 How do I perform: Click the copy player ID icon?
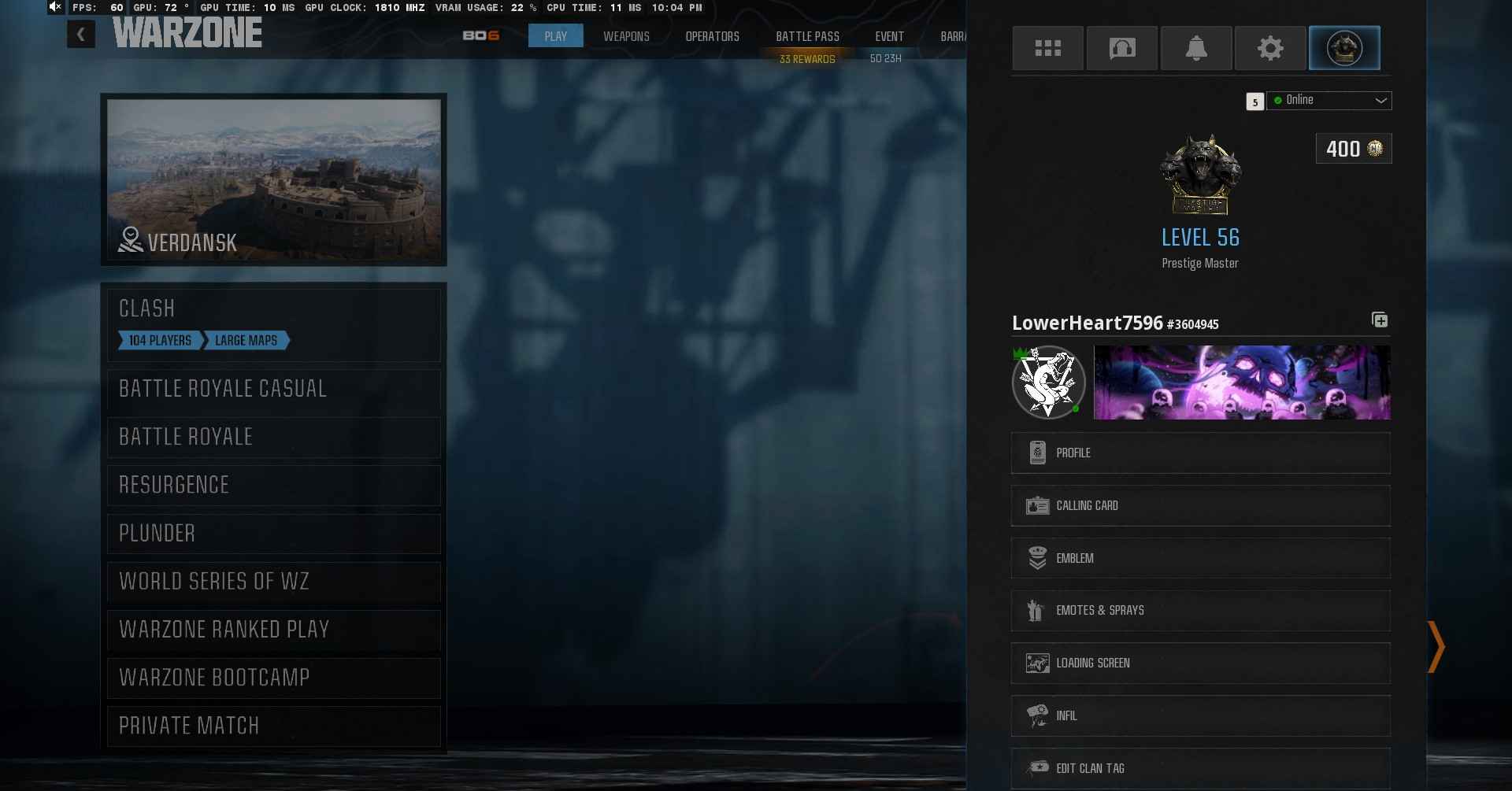[x=1379, y=320]
